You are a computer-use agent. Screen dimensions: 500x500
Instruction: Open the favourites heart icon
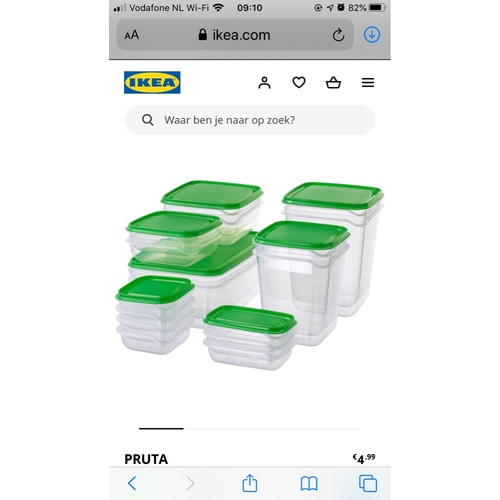click(299, 82)
